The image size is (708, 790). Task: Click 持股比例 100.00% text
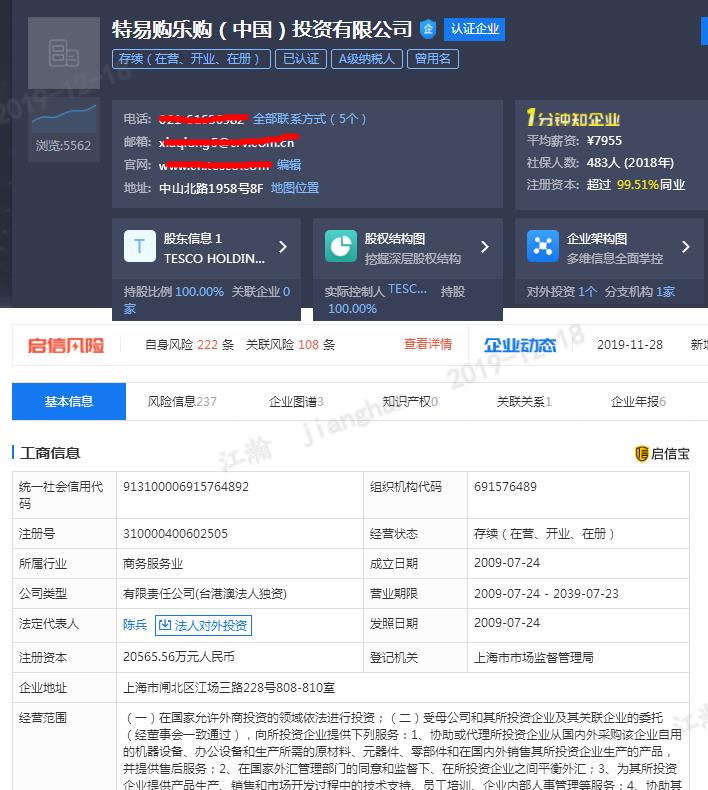(174, 292)
